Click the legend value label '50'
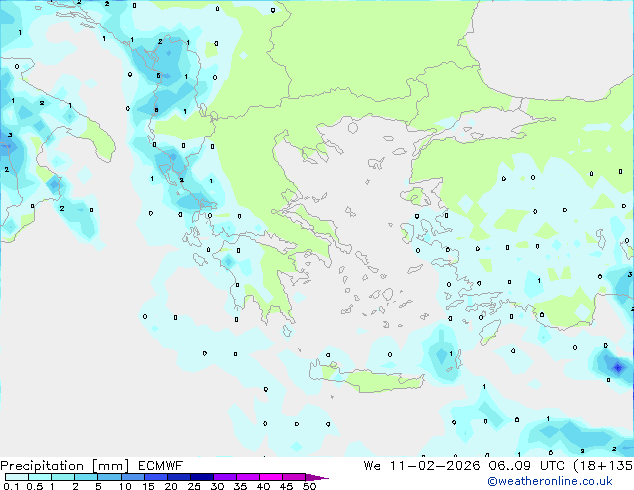Viewport: 634px width, 490px height. pos(309,486)
